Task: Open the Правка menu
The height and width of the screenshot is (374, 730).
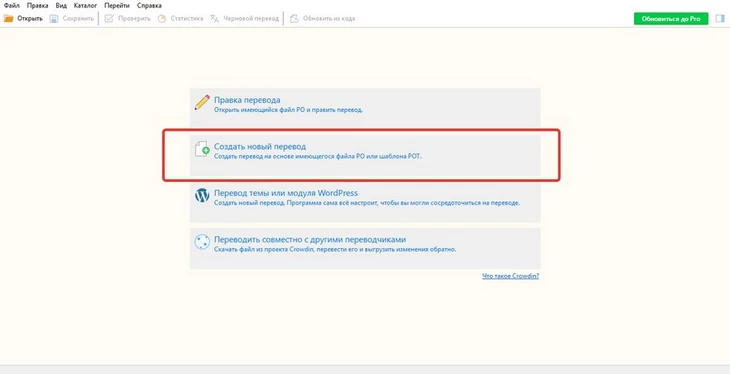Action: pos(38,6)
